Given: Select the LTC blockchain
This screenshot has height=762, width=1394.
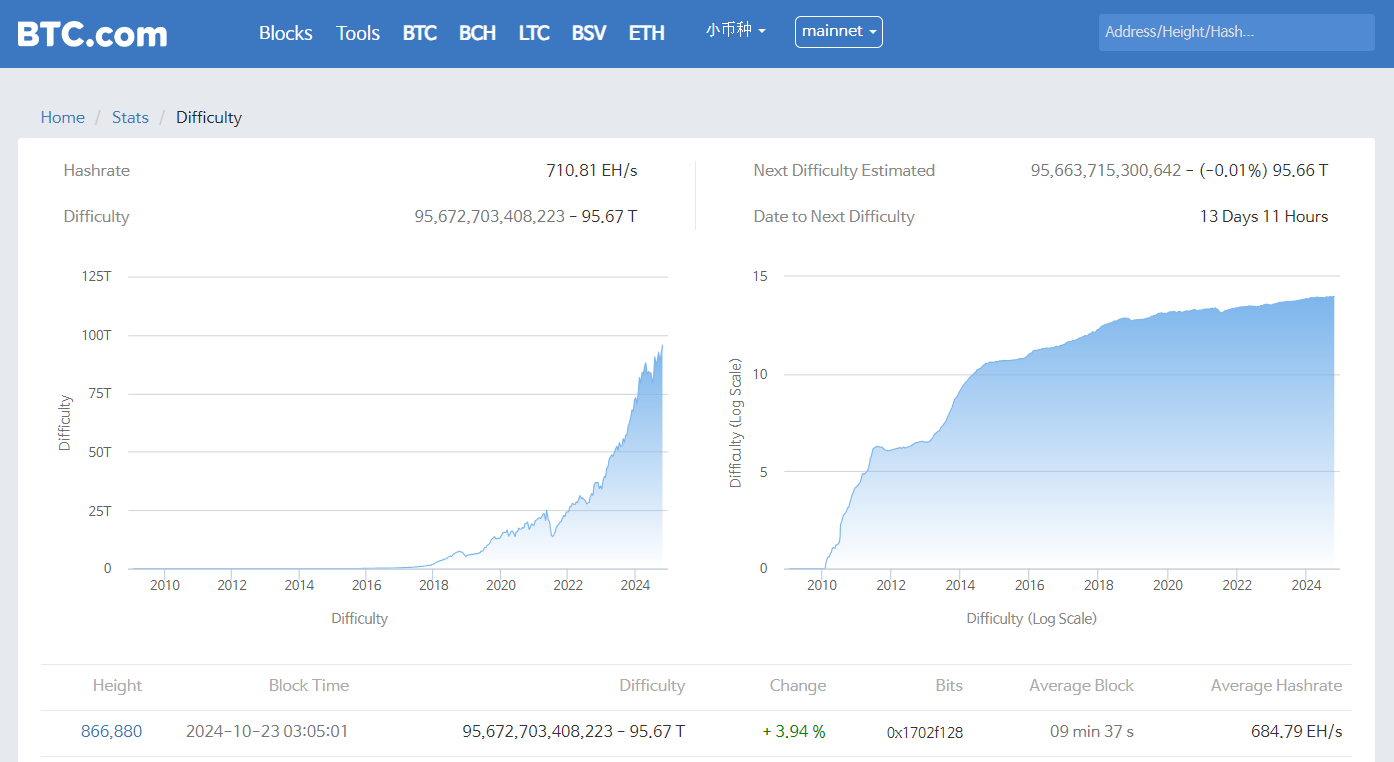Looking at the screenshot, I should tap(534, 32).
